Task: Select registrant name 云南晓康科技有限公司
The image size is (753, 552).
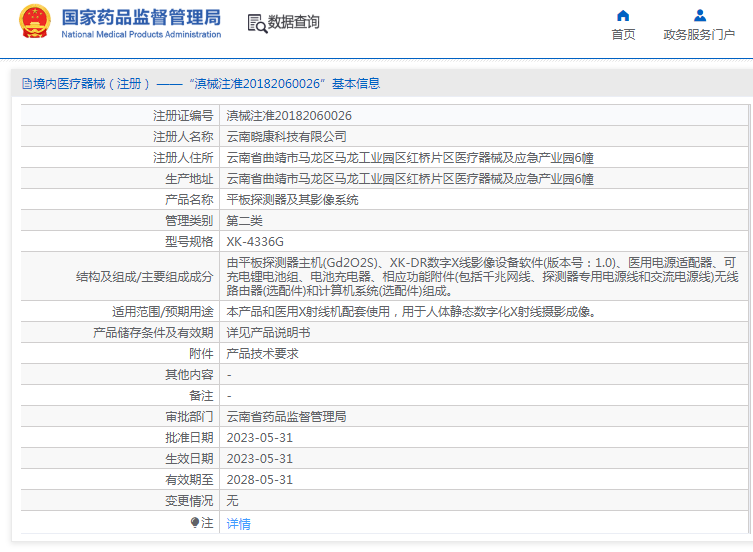Action: (x=286, y=137)
